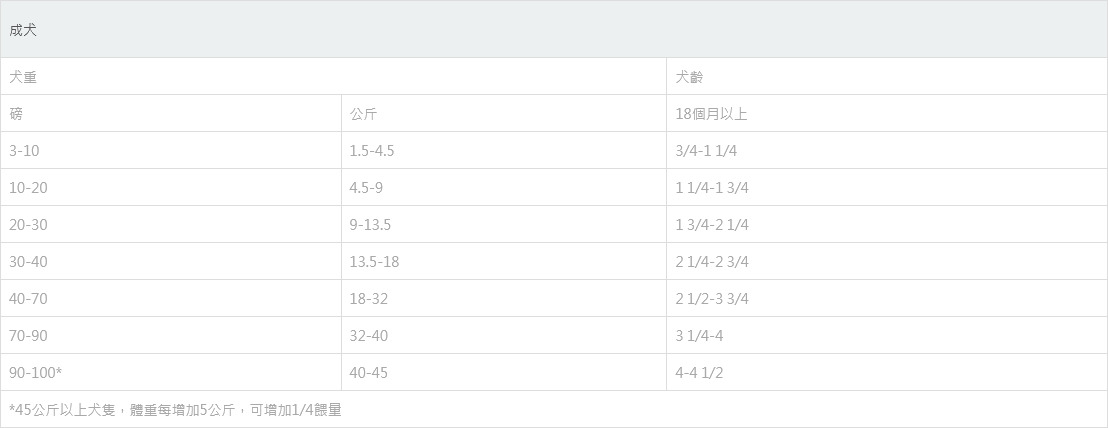
Task: Select the 30-40 pounds cell
Action: pyautogui.click(x=28, y=262)
